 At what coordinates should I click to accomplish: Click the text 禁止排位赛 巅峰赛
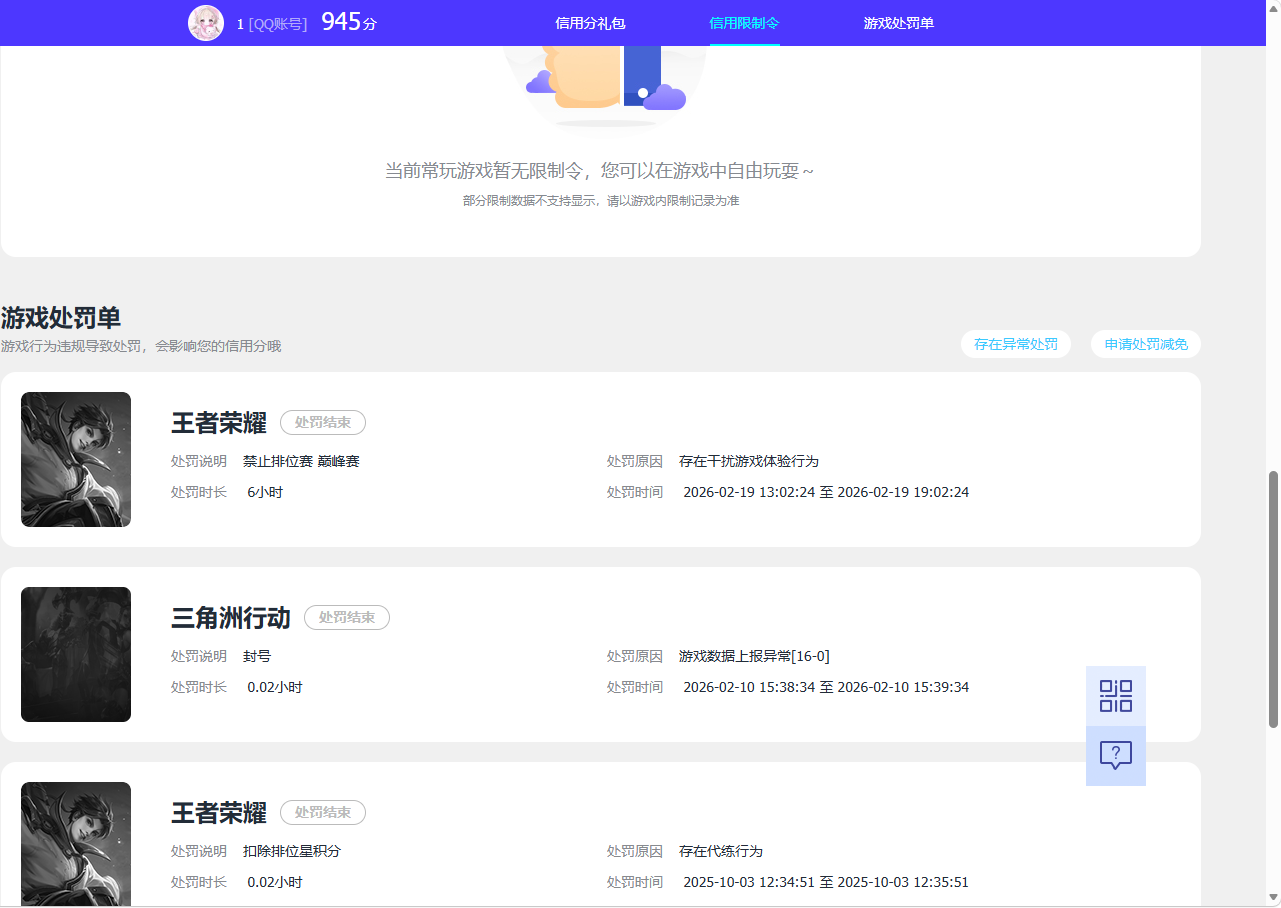tap(301, 462)
